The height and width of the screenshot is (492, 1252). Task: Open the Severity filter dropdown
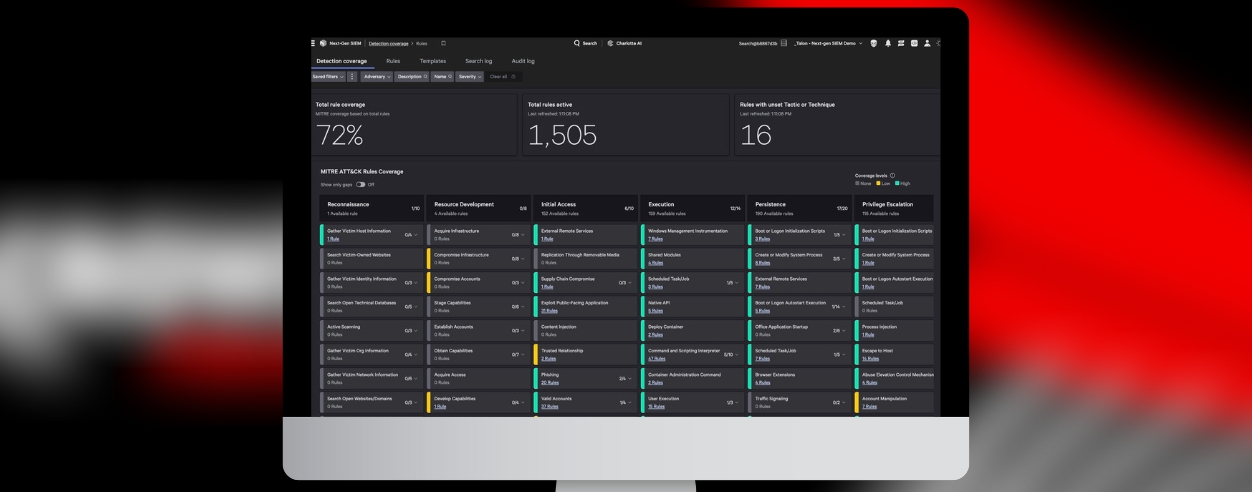click(469, 77)
